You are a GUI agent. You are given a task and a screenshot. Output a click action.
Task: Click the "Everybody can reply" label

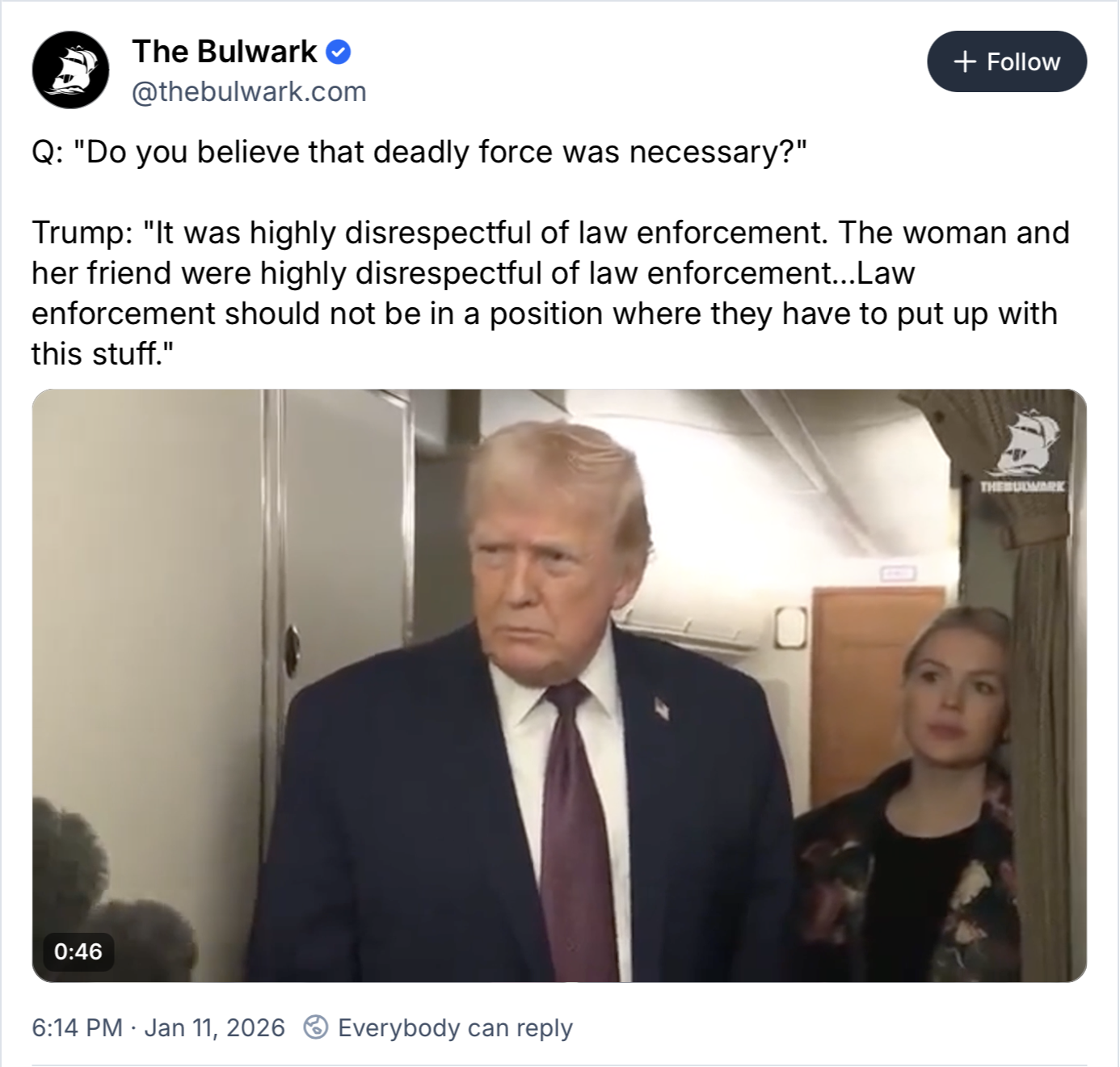point(455,1027)
